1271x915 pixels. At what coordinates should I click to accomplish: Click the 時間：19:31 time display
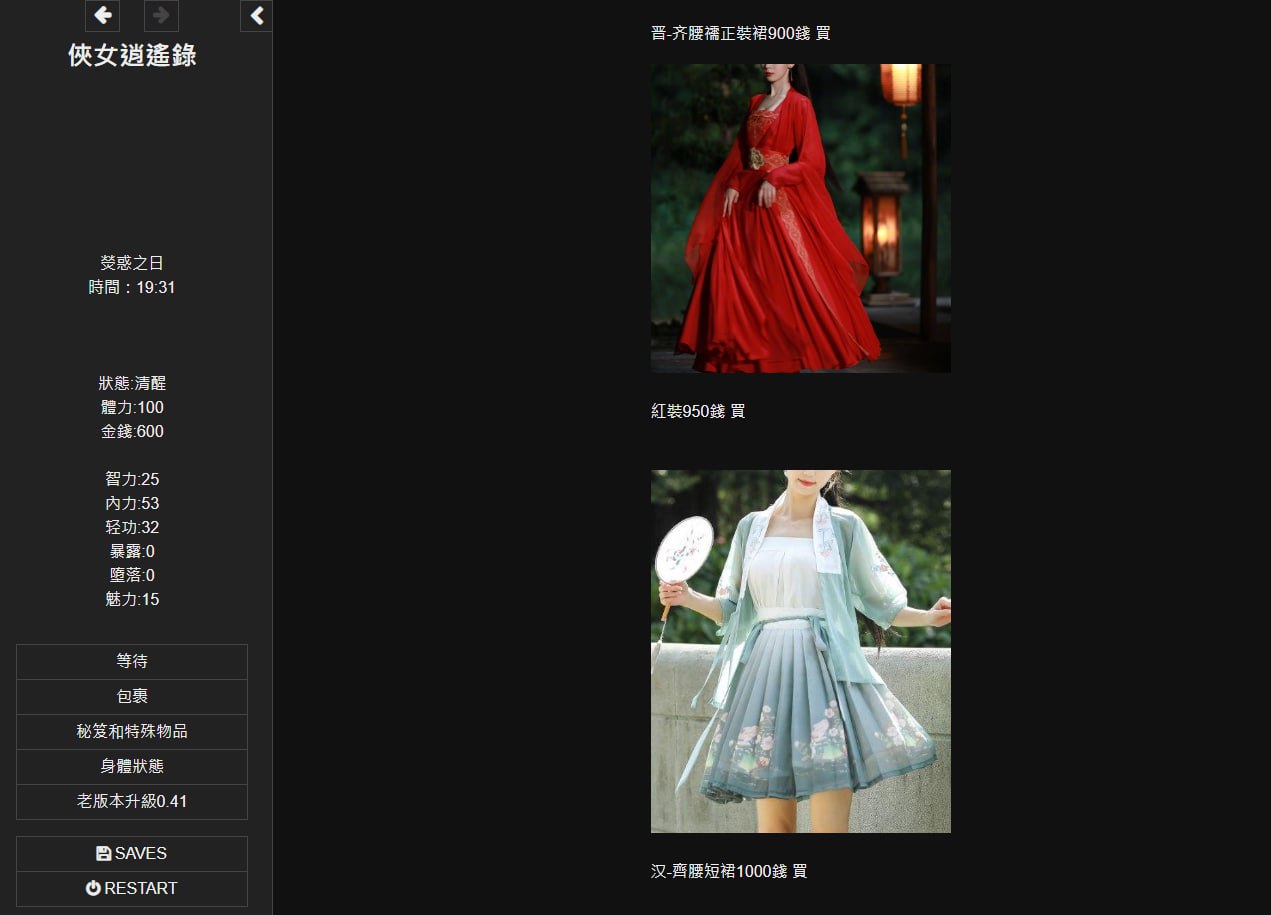[x=132, y=287]
